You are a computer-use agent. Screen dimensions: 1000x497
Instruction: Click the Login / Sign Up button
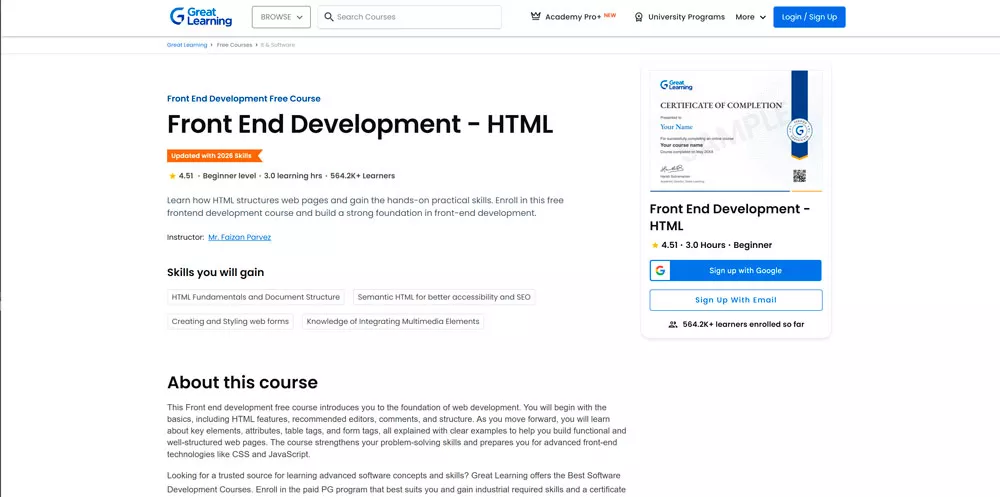[809, 17]
